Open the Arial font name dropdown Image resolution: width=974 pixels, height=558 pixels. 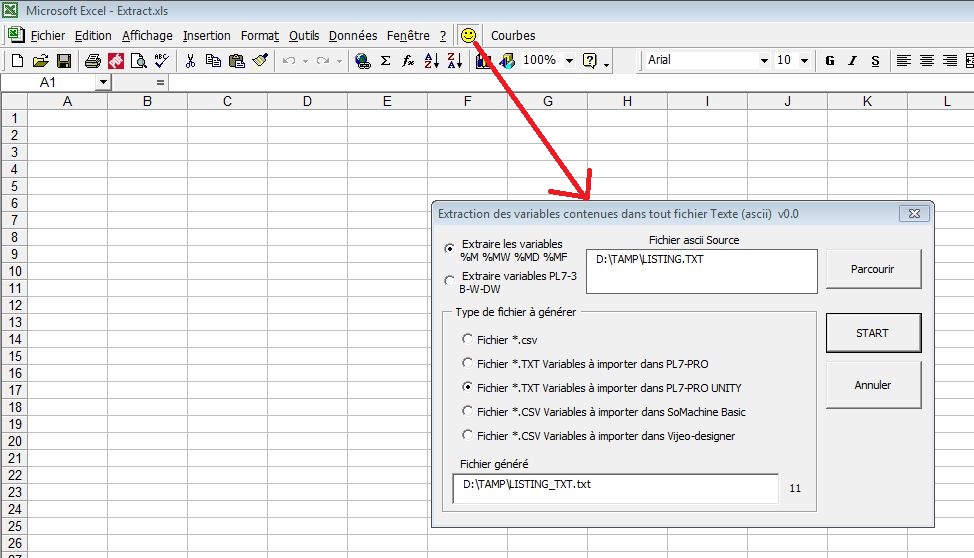[763, 61]
